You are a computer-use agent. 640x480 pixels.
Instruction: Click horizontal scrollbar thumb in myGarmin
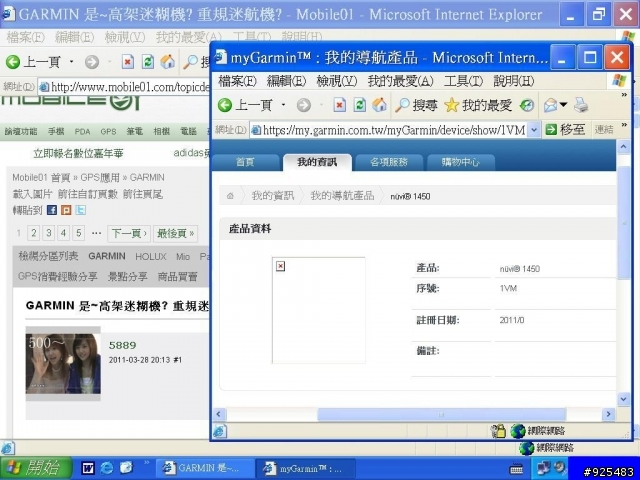[441, 414]
